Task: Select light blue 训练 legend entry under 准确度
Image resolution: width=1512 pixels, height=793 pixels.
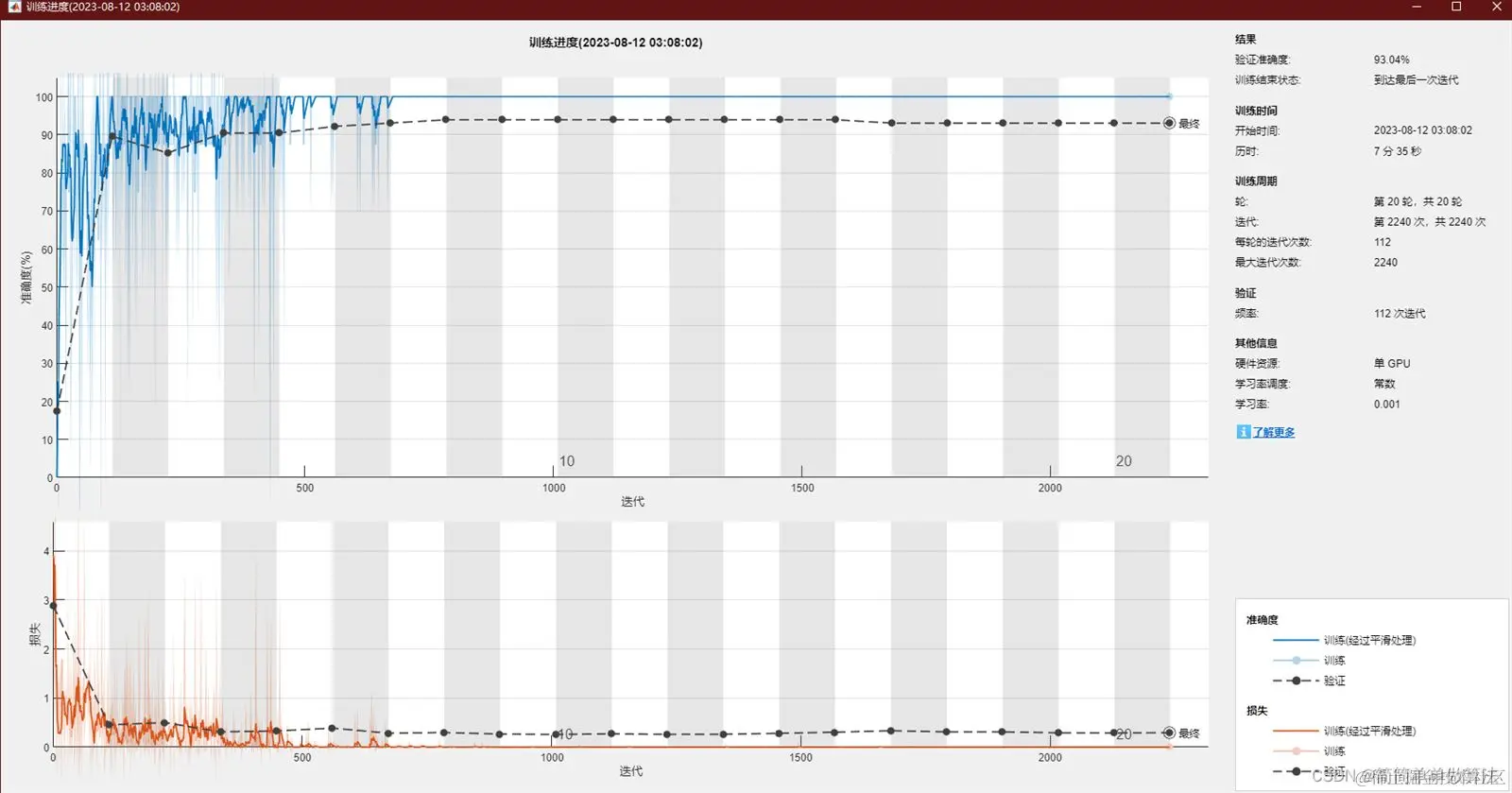Action: (1309, 660)
